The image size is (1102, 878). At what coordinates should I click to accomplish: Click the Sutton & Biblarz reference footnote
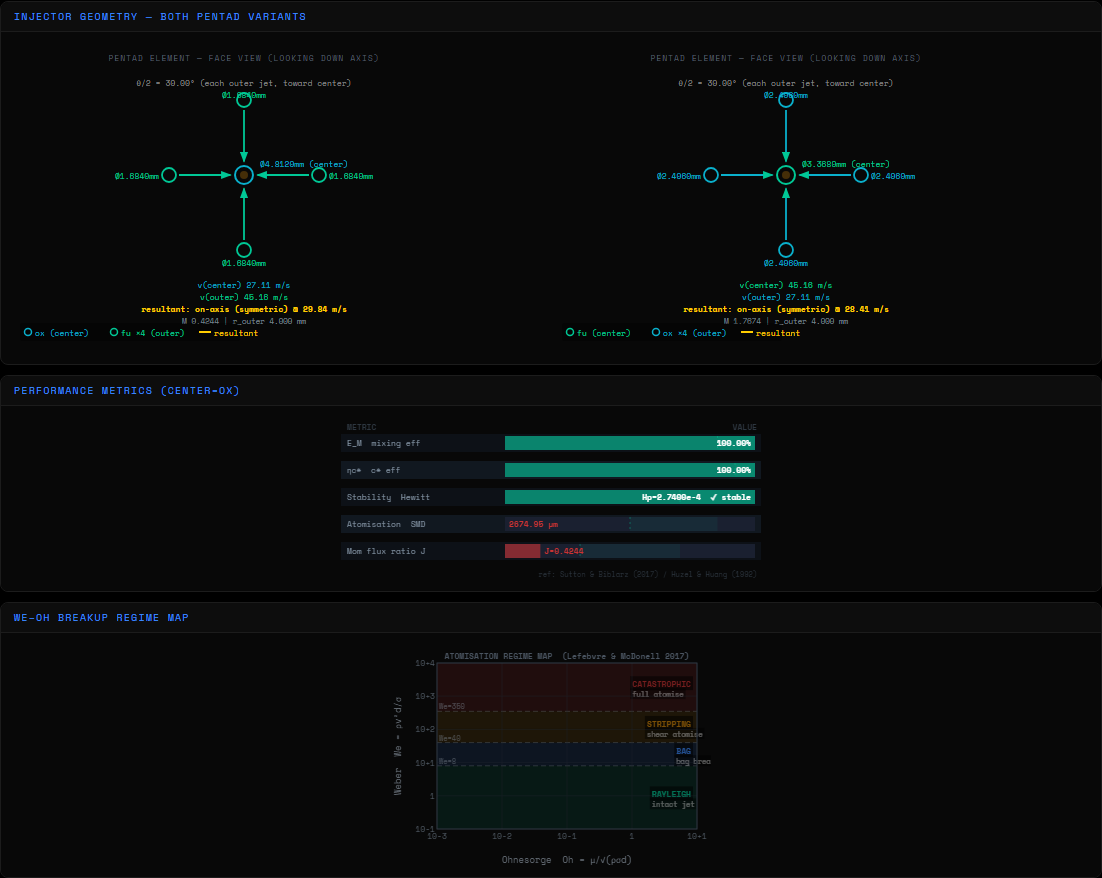point(647,574)
